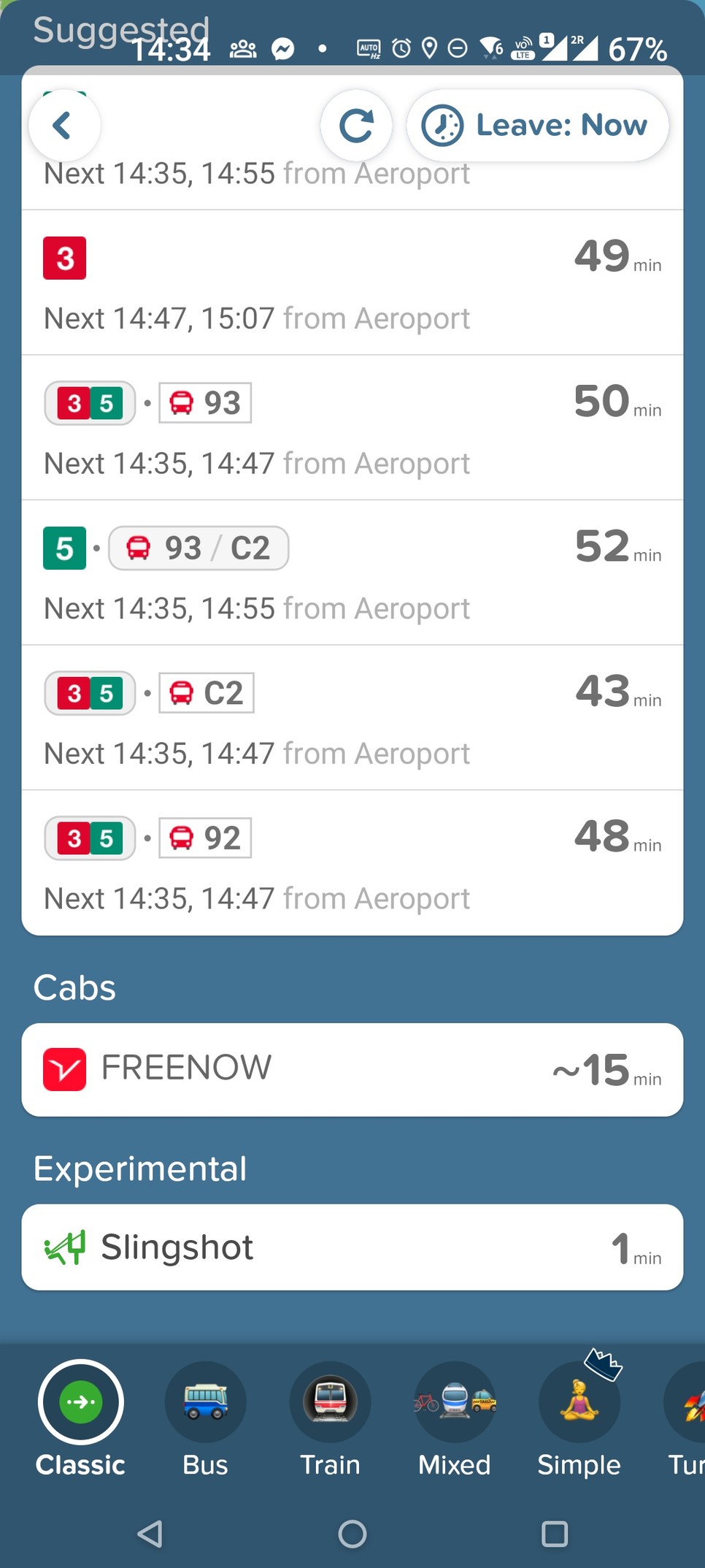Select the 43 min route with bus C2

(352, 718)
